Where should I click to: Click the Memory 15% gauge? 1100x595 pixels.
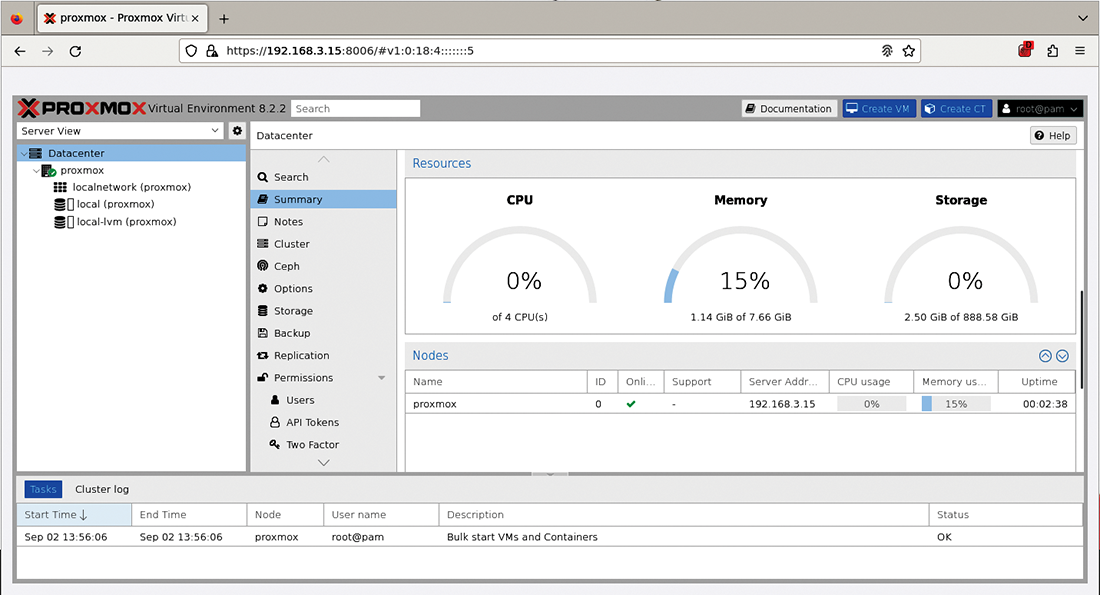[741, 265]
